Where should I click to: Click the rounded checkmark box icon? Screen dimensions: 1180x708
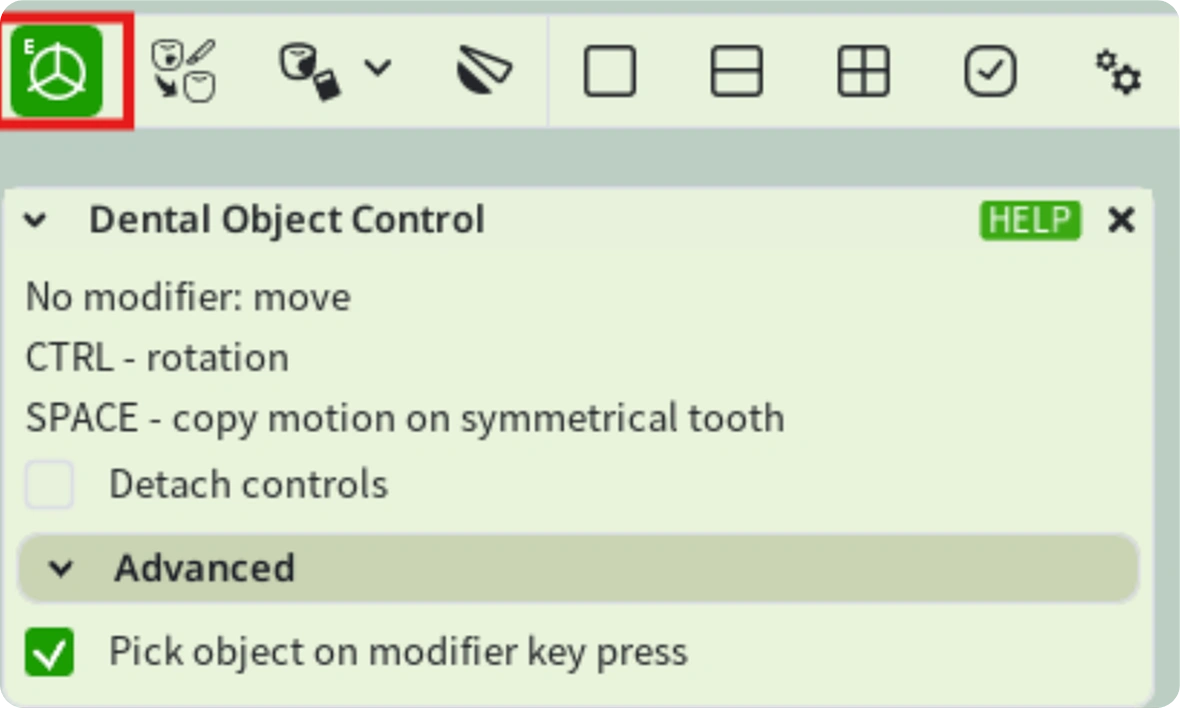(x=990, y=71)
